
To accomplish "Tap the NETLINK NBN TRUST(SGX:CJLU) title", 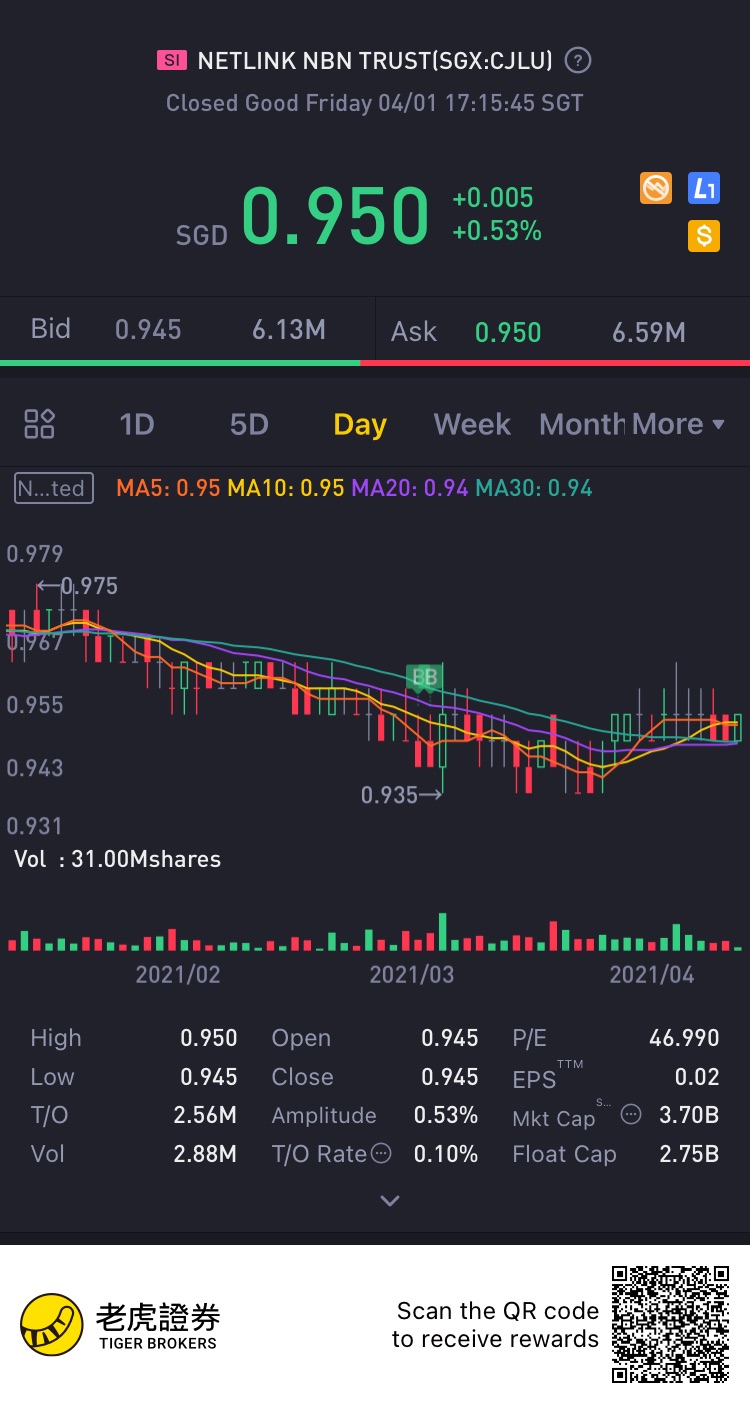I will tap(375, 61).
